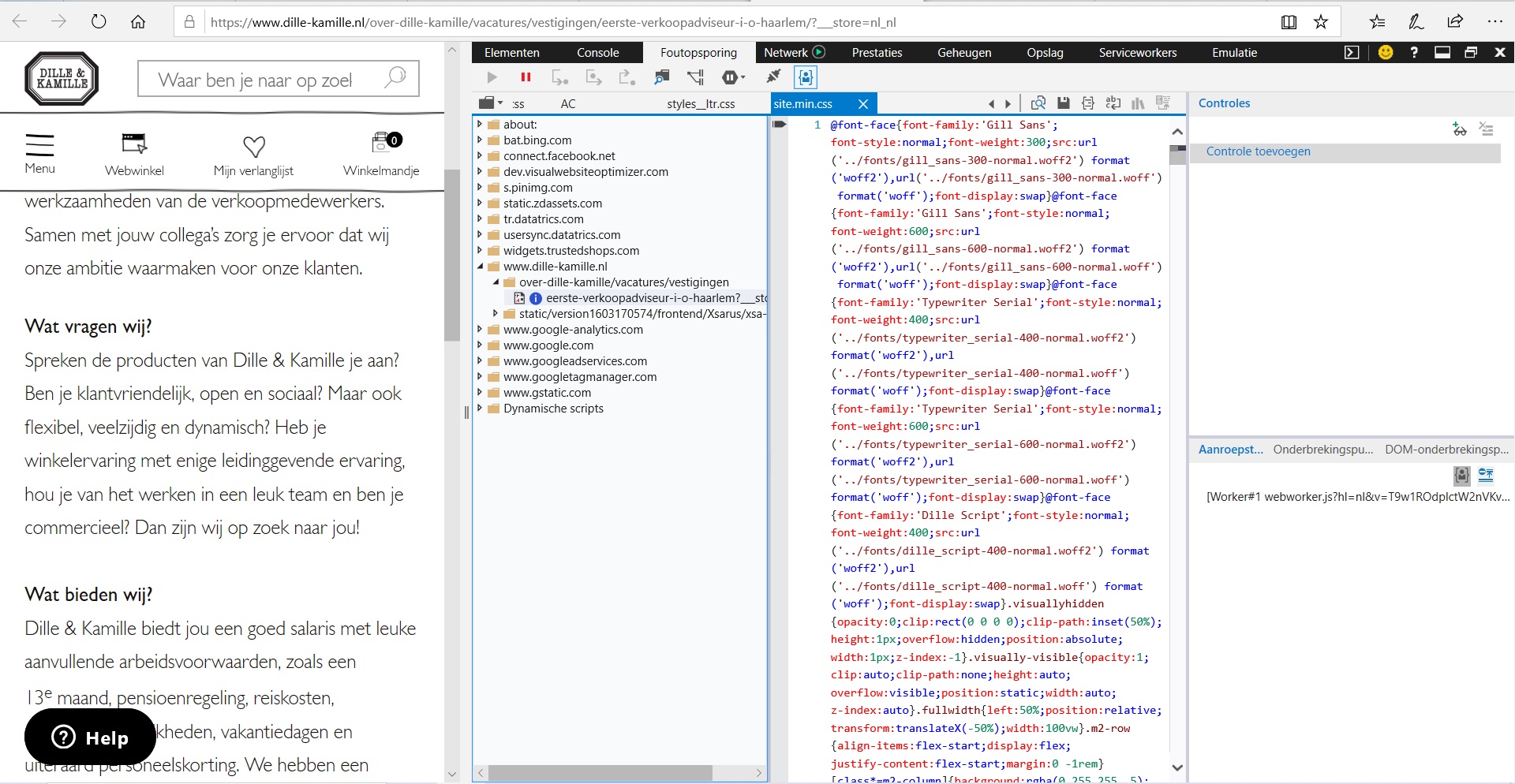Viewport: 1515px width, 784px height.
Task: Toggle the highlighted Just My Code debugger button
Action: tap(805, 77)
